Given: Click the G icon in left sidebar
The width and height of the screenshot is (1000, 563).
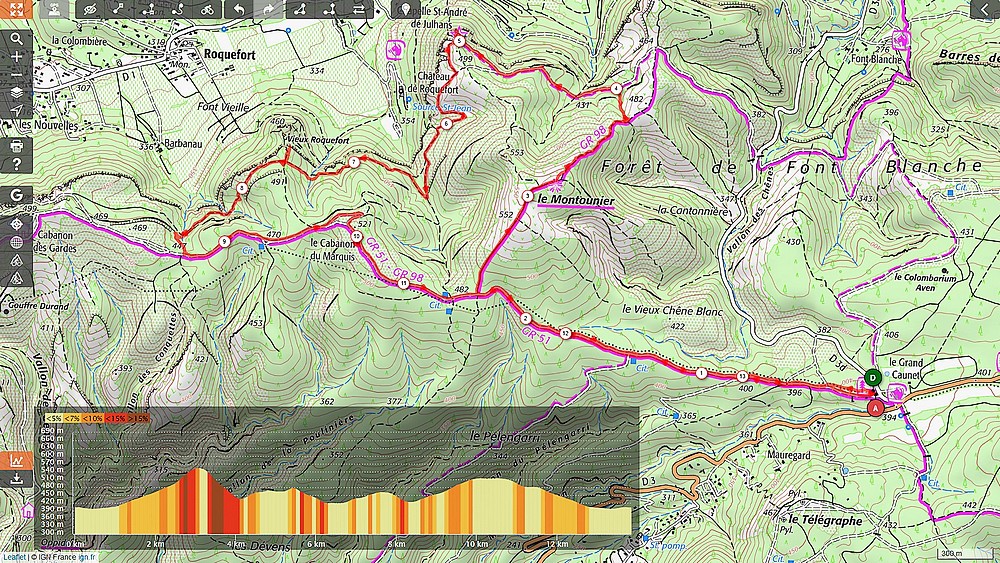Looking at the screenshot, I should [x=17, y=195].
